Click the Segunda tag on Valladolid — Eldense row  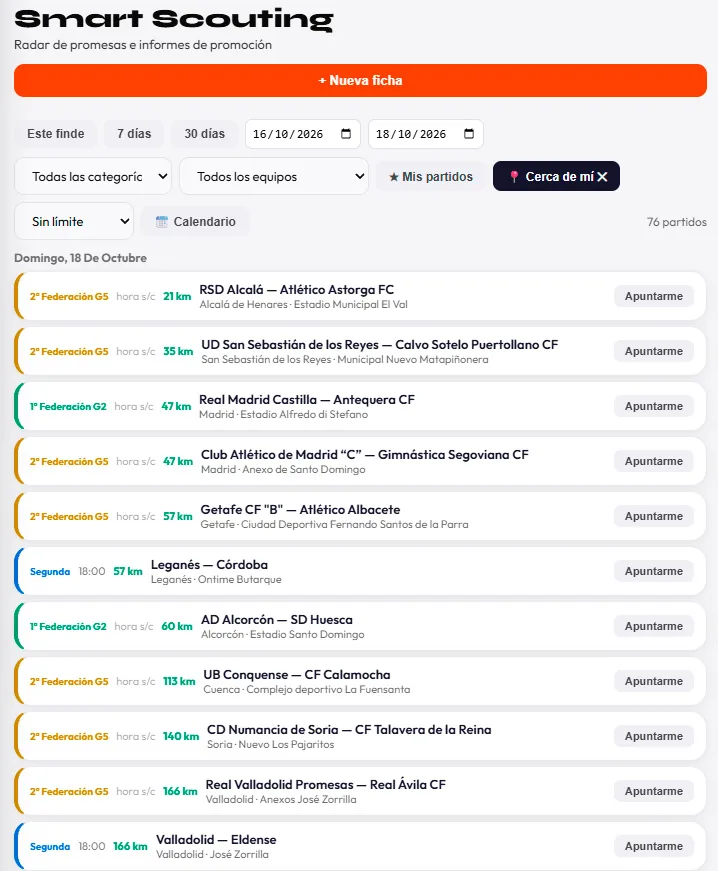click(x=50, y=847)
